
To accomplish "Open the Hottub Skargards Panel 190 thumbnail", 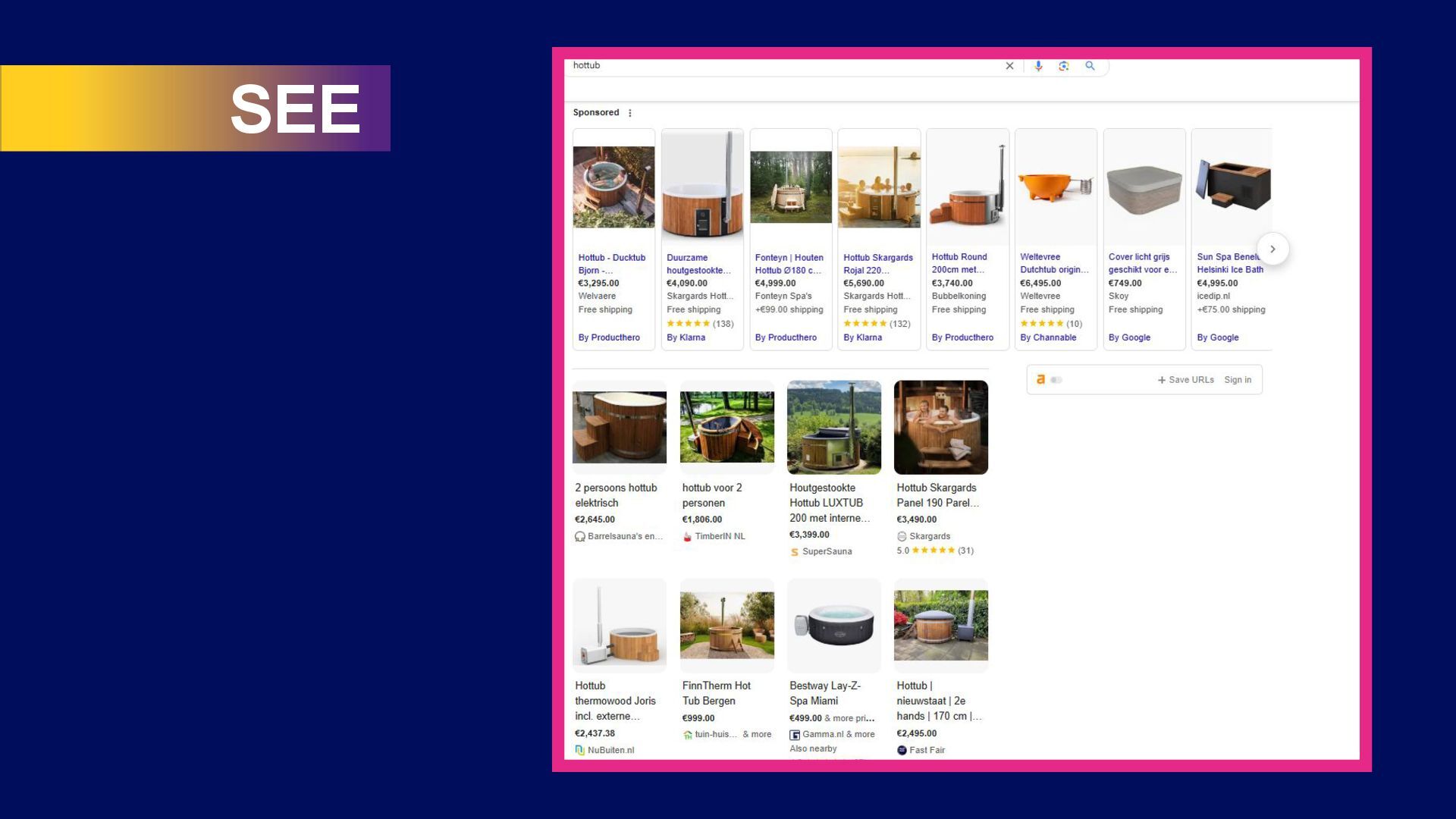I will 940,427.
